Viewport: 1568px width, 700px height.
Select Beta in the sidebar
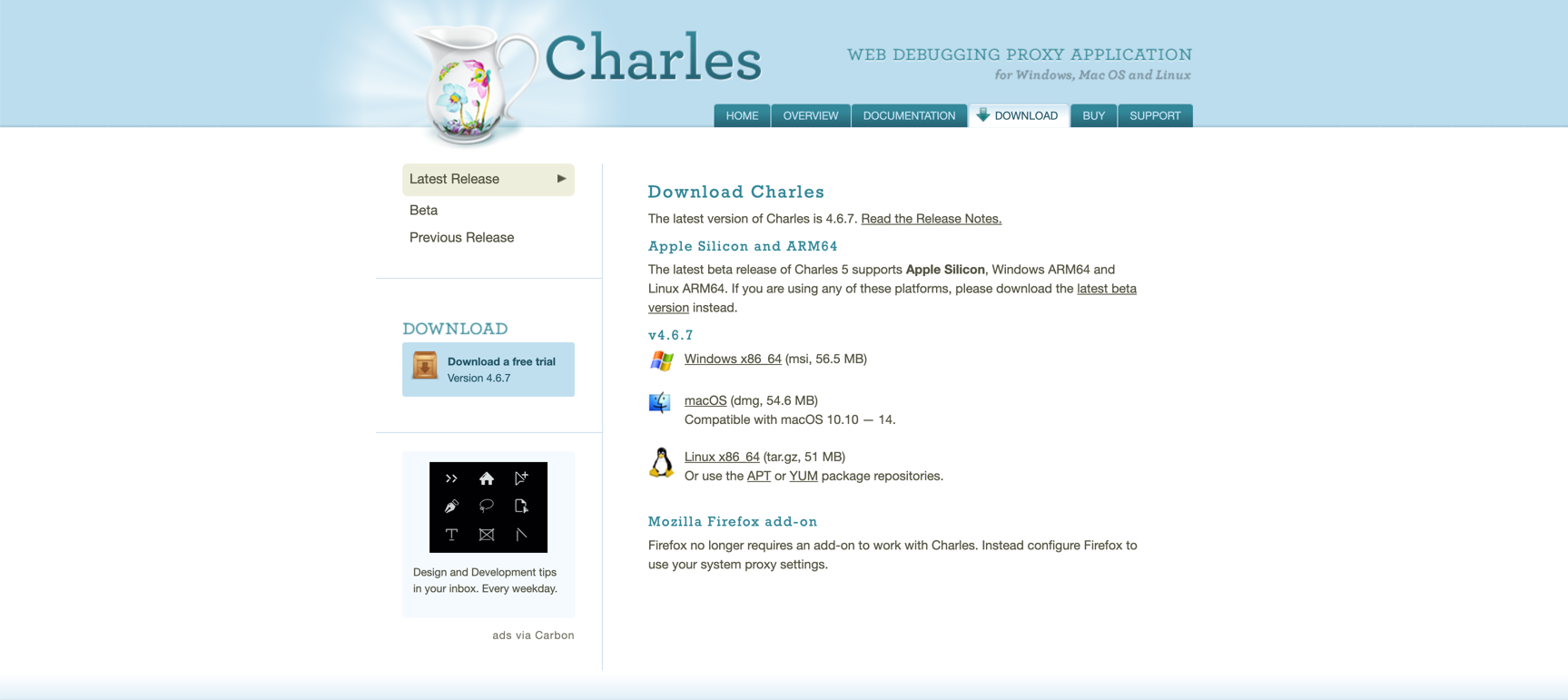click(x=423, y=210)
